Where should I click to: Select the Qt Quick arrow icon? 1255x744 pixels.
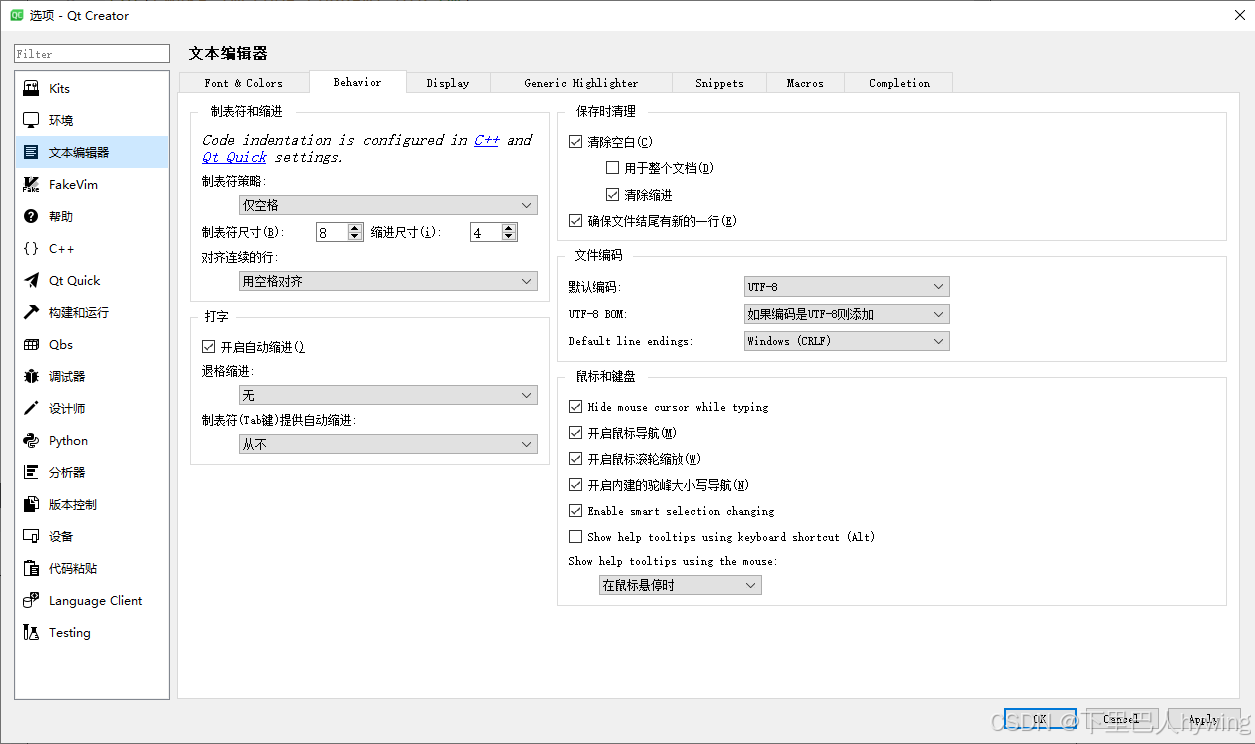[31, 281]
